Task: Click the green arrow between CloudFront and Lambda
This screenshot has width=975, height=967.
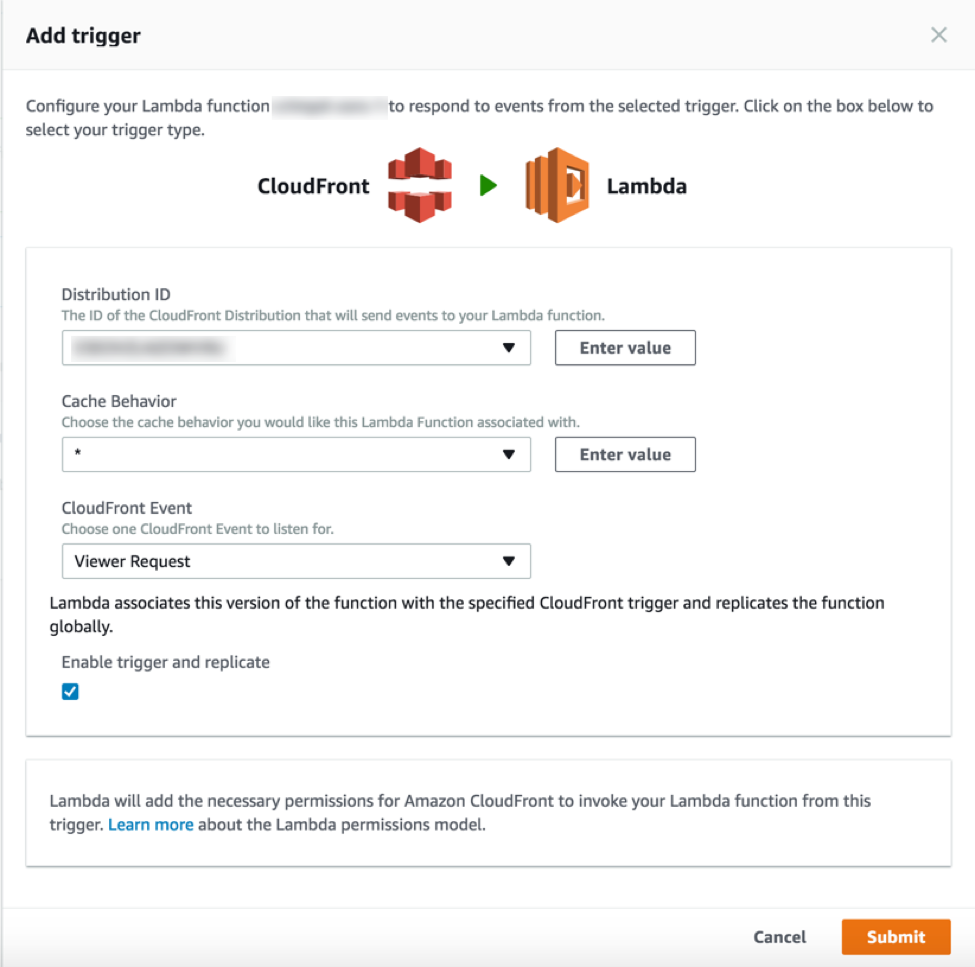Action: (x=489, y=186)
